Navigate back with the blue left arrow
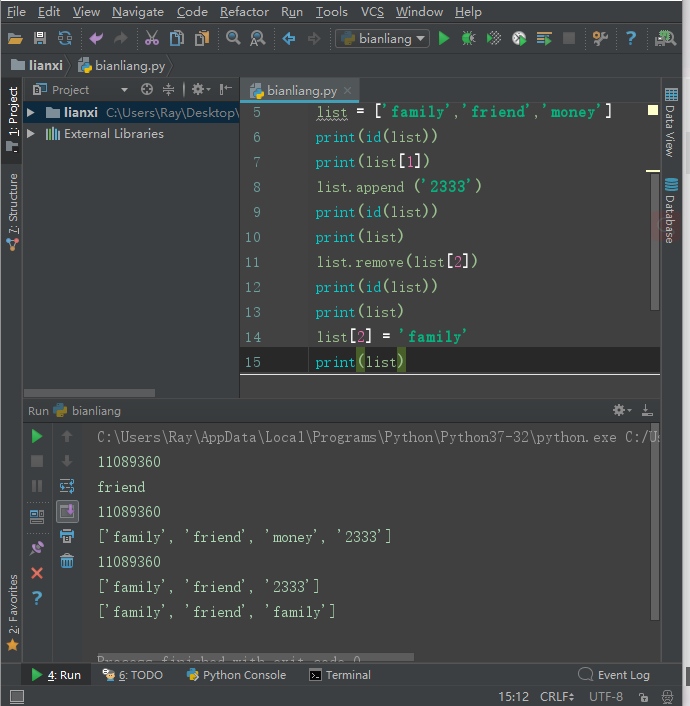Viewport: 690px width, 706px height. [289, 39]
